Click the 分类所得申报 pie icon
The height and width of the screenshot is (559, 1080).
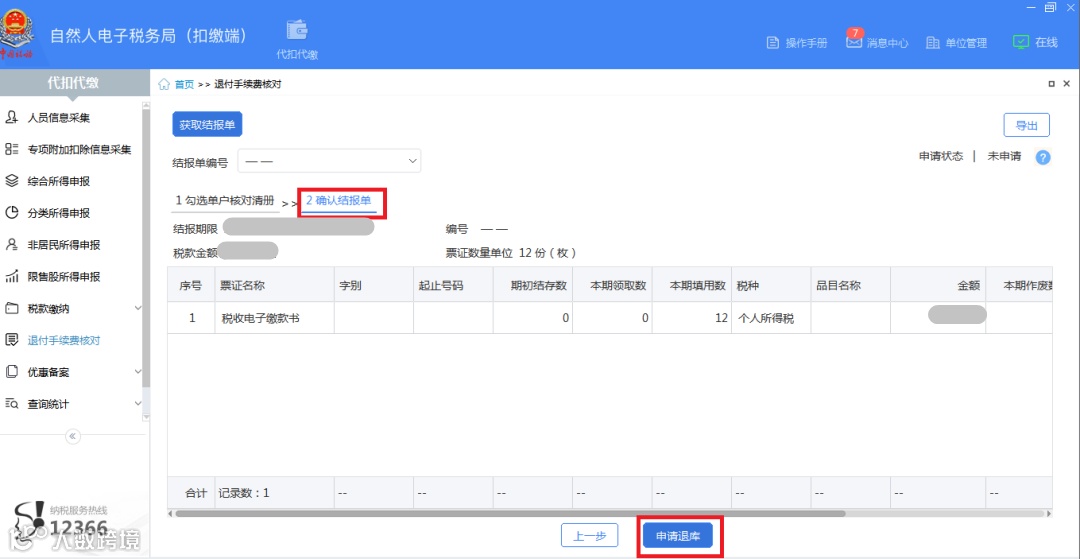[11, 213]
